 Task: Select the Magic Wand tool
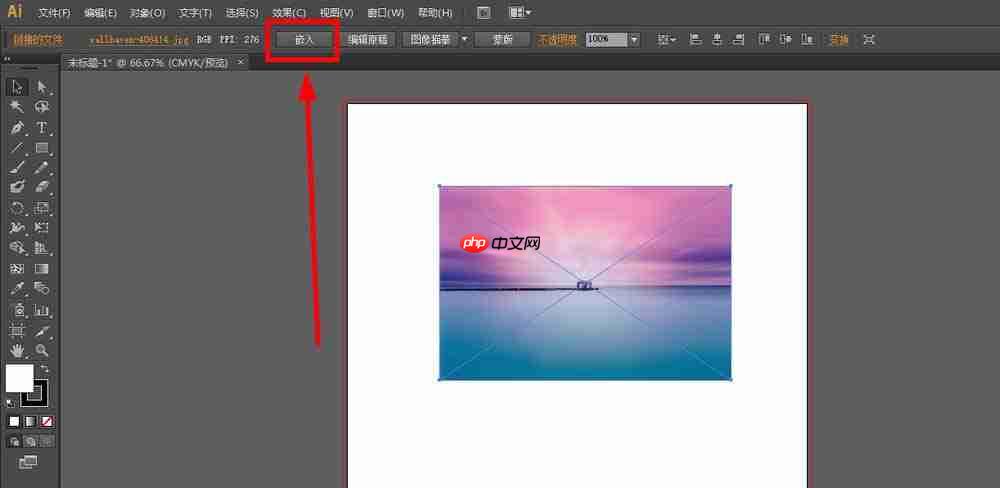click(17, 107)
